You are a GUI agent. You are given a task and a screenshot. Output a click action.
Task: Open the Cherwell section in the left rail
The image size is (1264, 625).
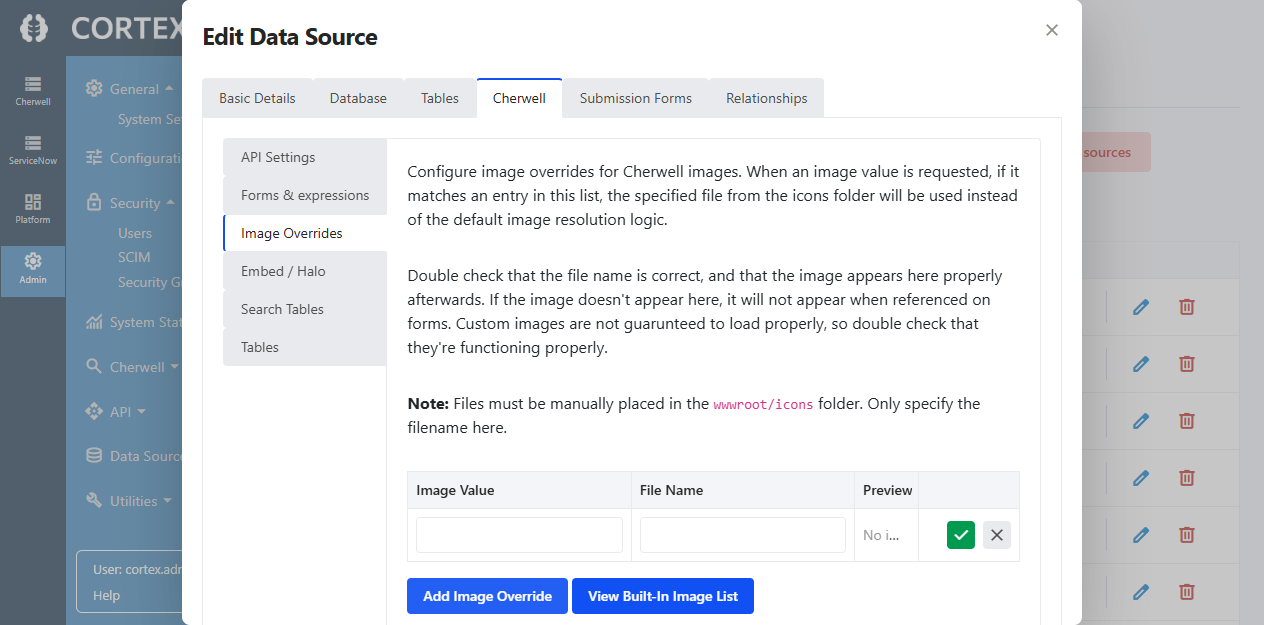coord(33,91)
